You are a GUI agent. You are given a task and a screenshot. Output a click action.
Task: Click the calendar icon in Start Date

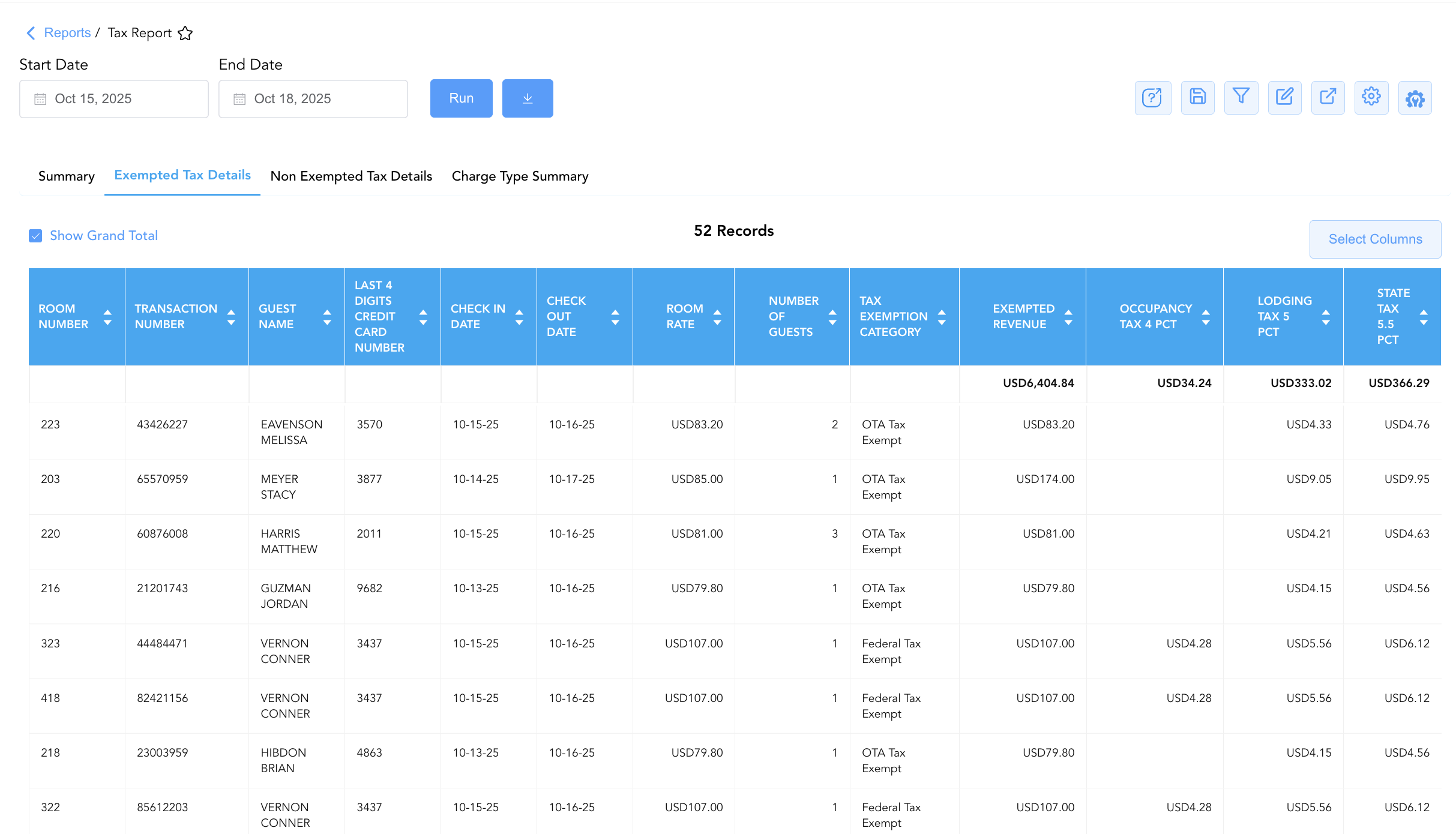coord(40,99)
